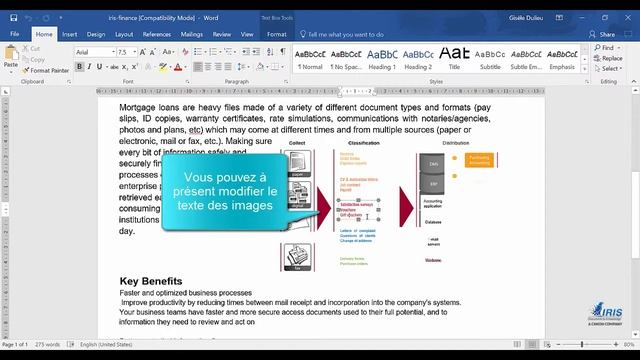Toggle Italic formatting

click(x=89, y=67)
